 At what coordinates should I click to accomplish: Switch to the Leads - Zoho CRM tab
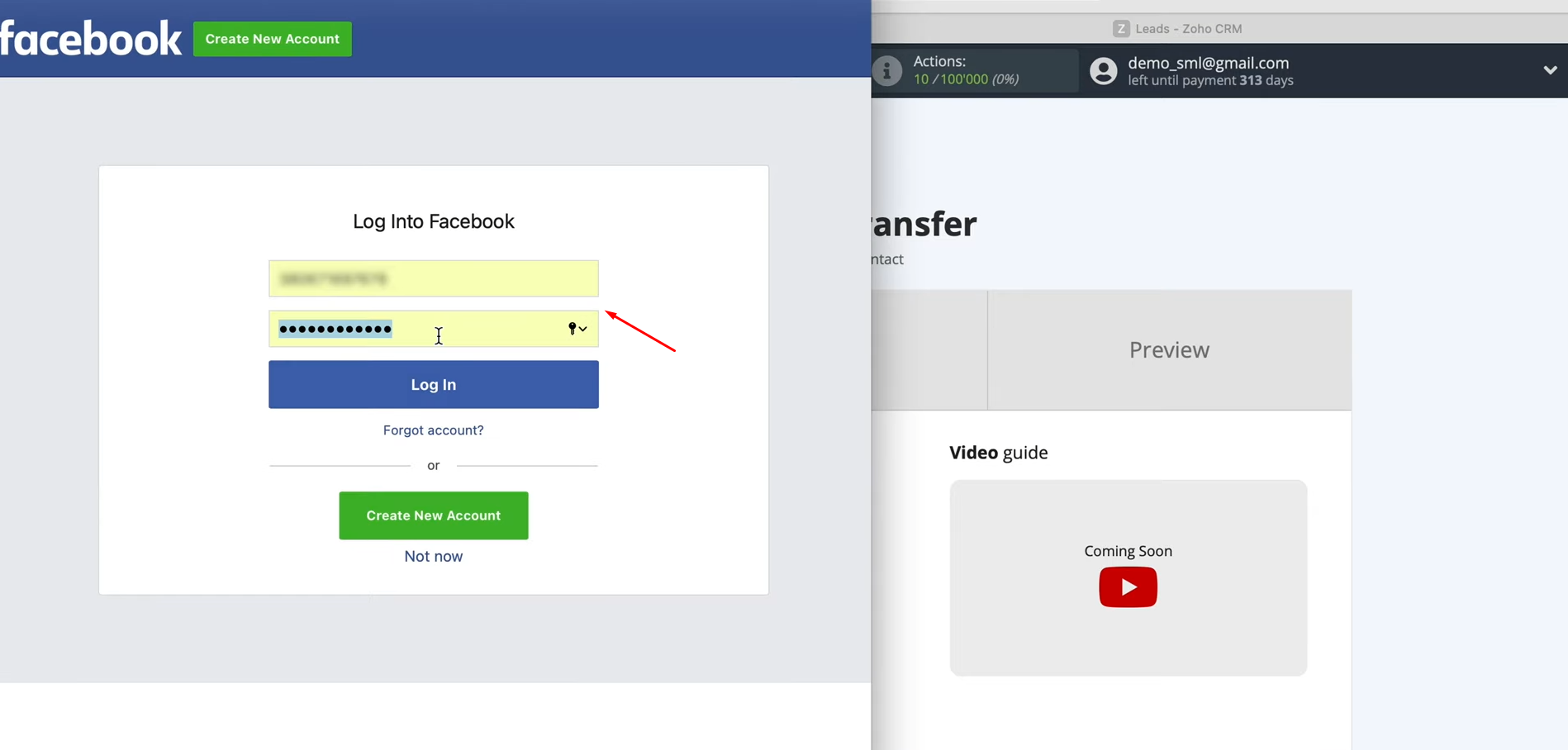(x=1187, y=29)
